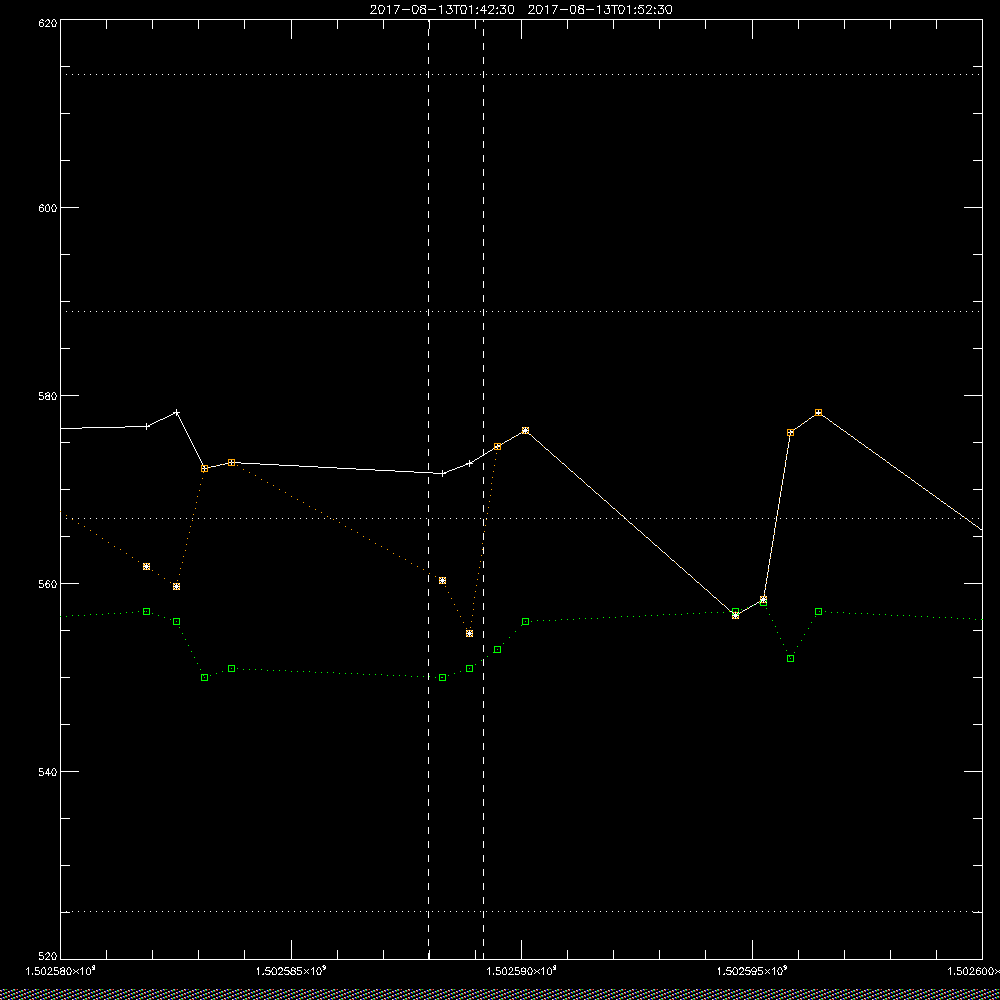Click the green square marker at 556 on the left side
Image resolution: width=1000 pixels, height=1000 pixels.
[x=177, y=621]
